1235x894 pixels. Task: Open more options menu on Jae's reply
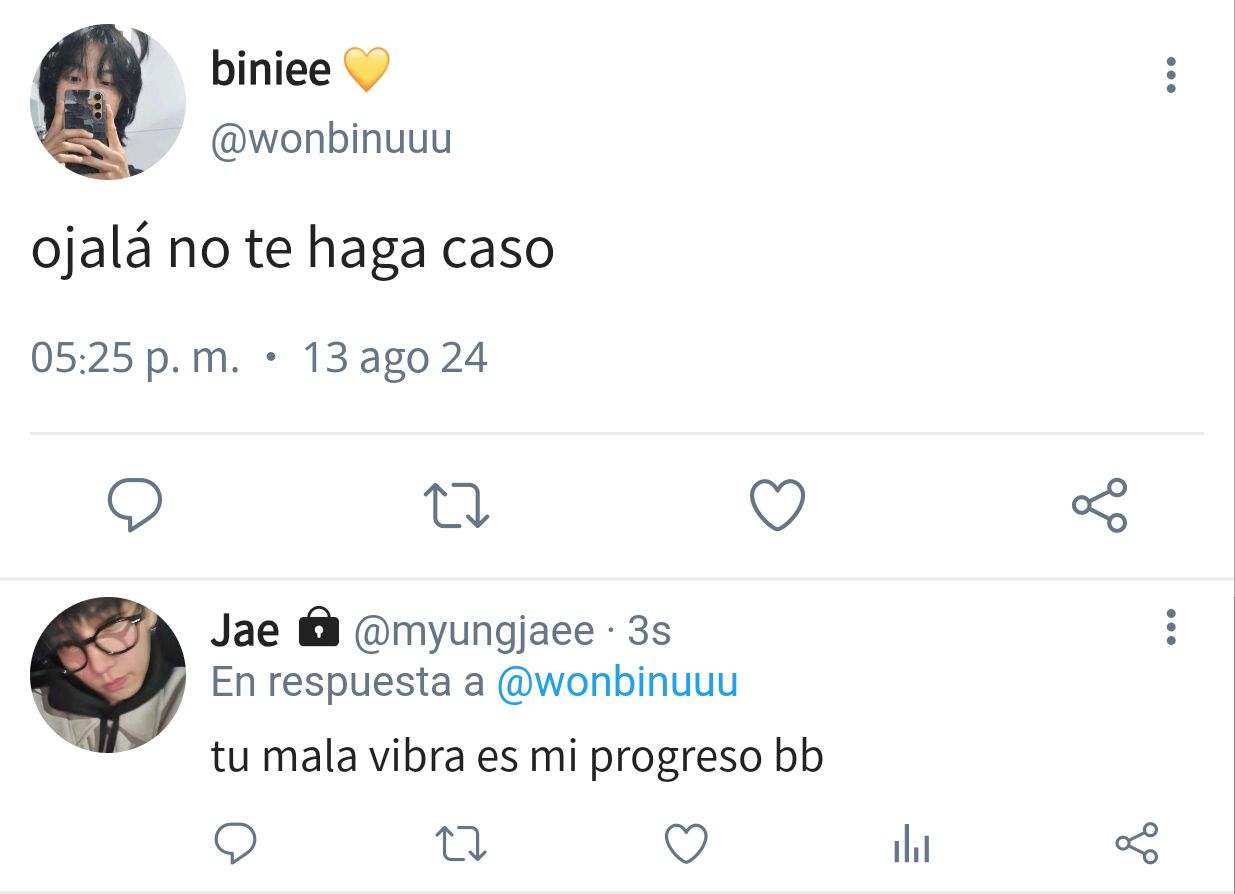click(1171, 627)
